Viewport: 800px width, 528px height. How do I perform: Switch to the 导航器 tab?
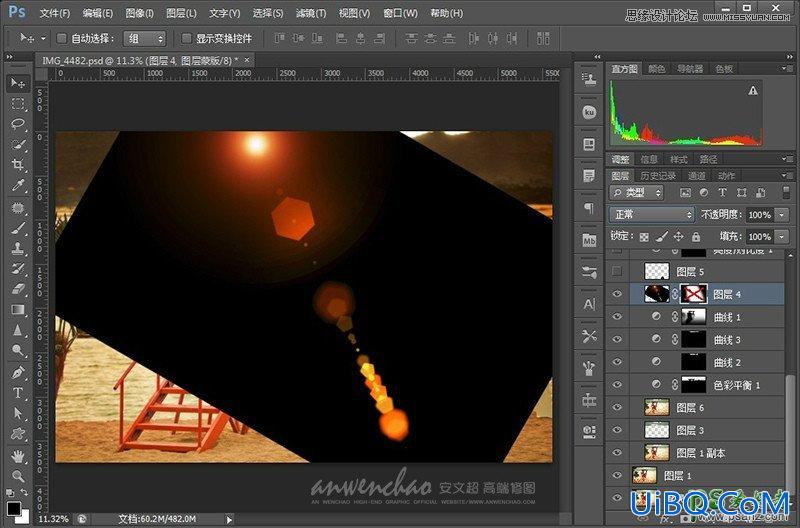tap(690, 69)
